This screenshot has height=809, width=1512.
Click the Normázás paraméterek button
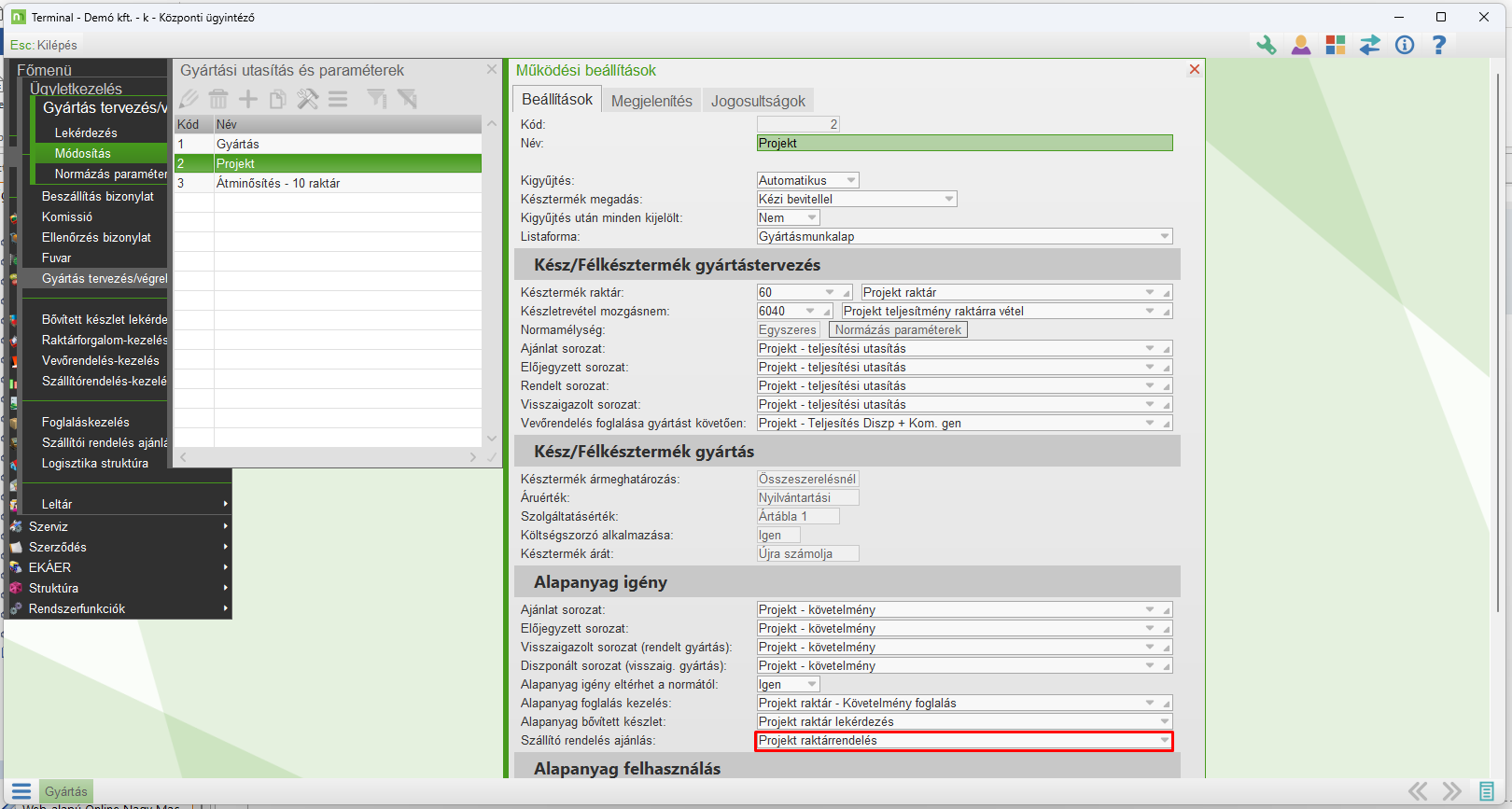898,329
